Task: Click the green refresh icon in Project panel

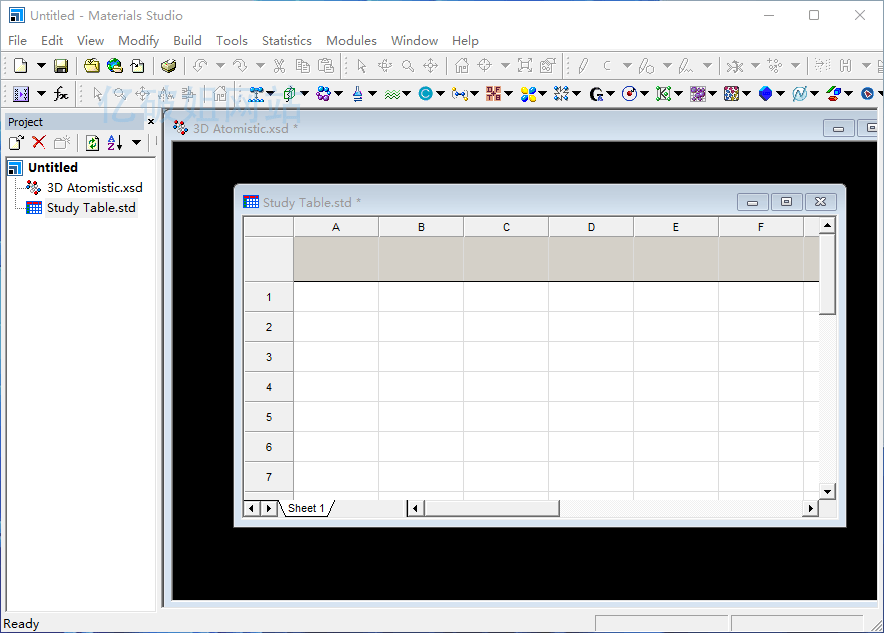Action: 93,143
